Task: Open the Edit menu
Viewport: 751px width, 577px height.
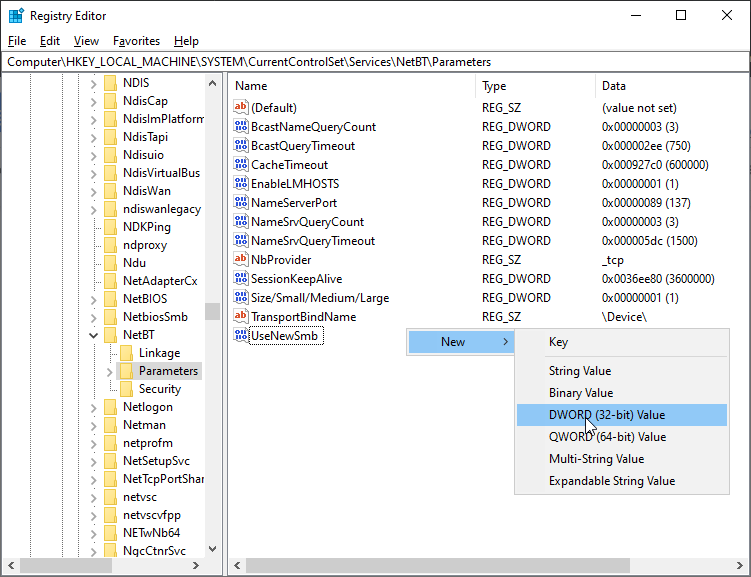Action: click(x=50, y=41)
